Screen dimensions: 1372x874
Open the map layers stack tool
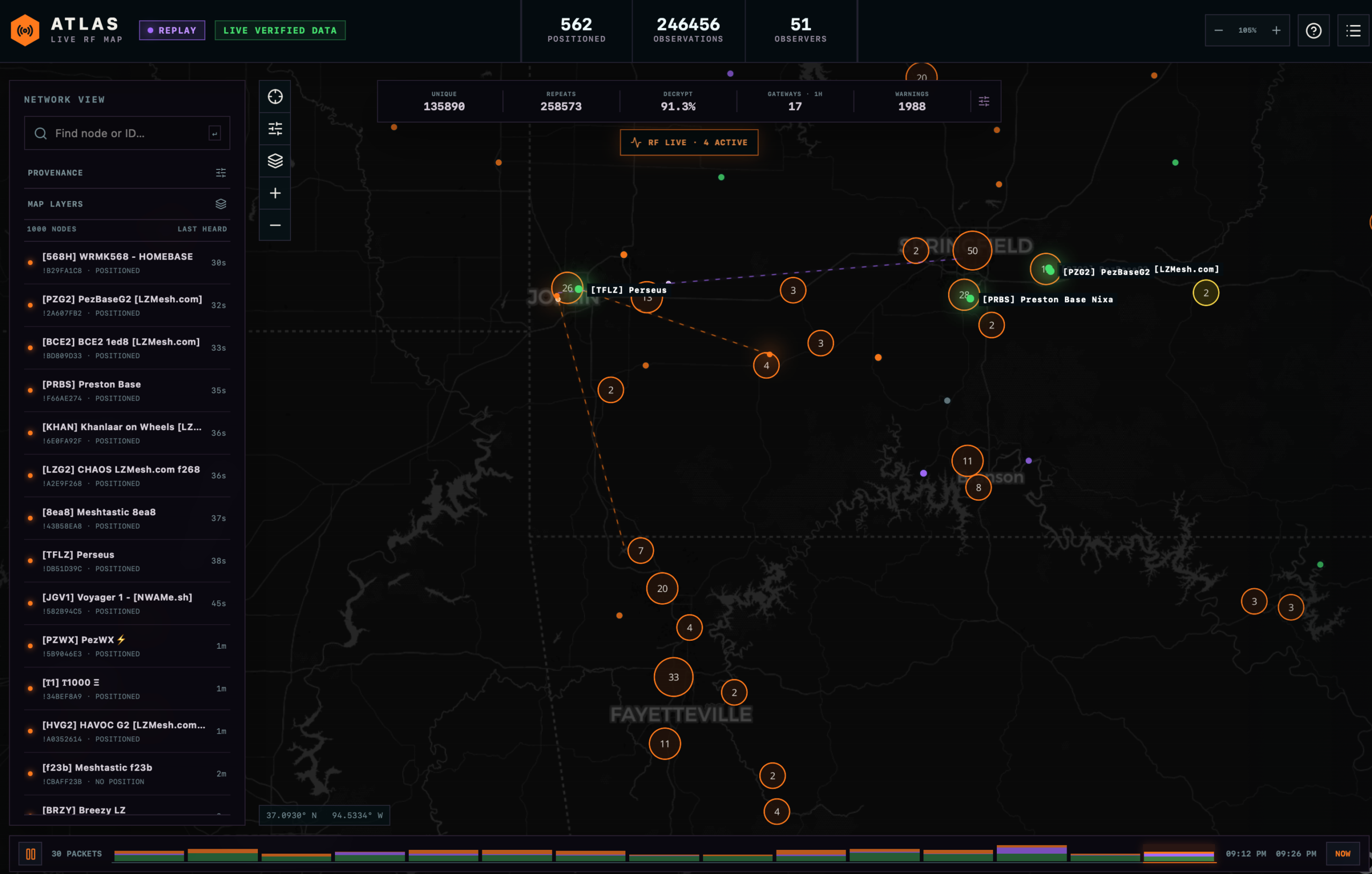(x=275, y=161)
